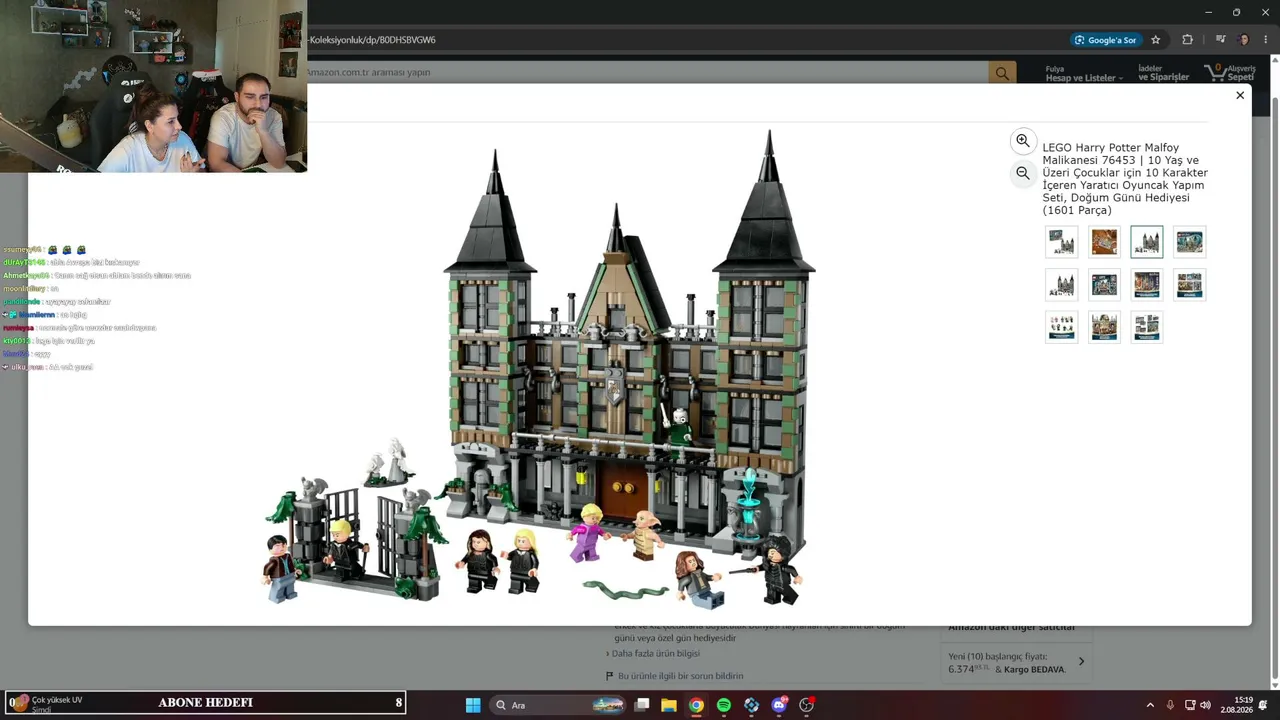Select the highlighted third thumbnail in top row
Screen dimensions: 1280x720
pos(1147,242)
